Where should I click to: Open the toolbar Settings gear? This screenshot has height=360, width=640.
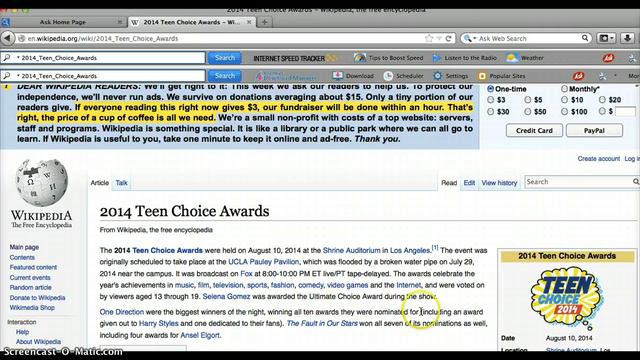(451, 76)
